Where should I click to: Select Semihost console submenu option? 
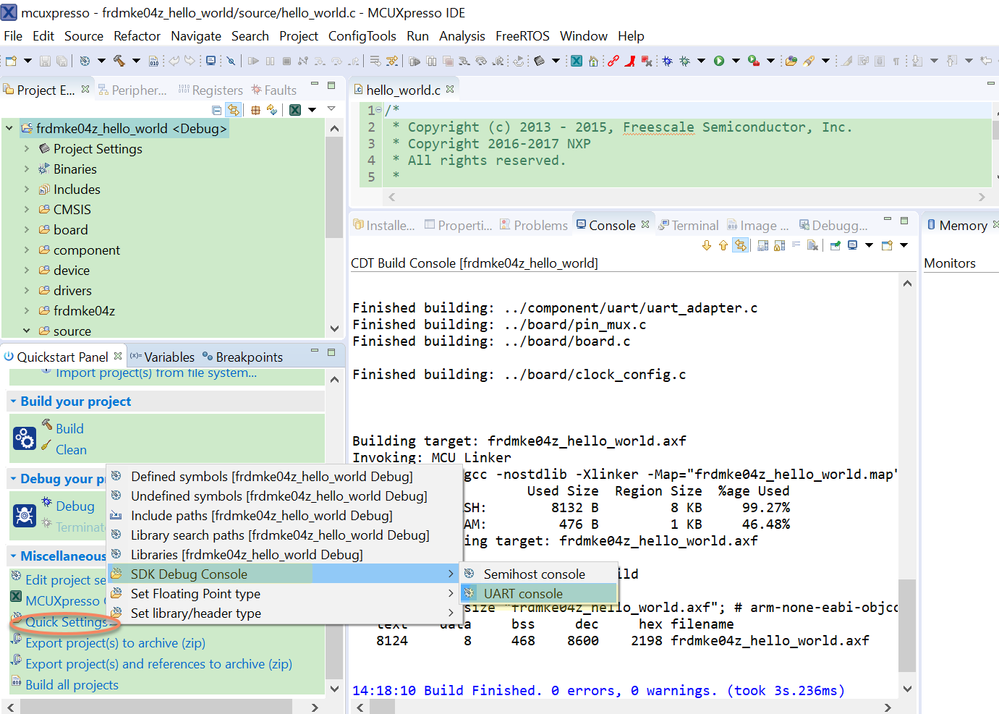(539, 574)
